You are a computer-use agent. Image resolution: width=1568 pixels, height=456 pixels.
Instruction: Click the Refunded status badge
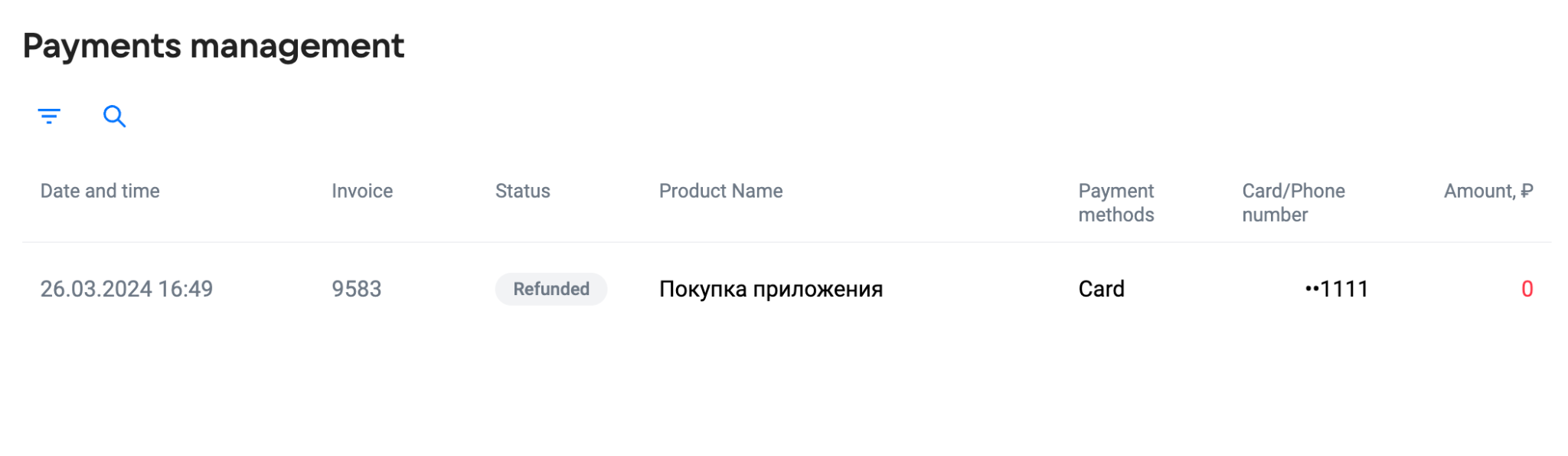click(x=551, y=289)
